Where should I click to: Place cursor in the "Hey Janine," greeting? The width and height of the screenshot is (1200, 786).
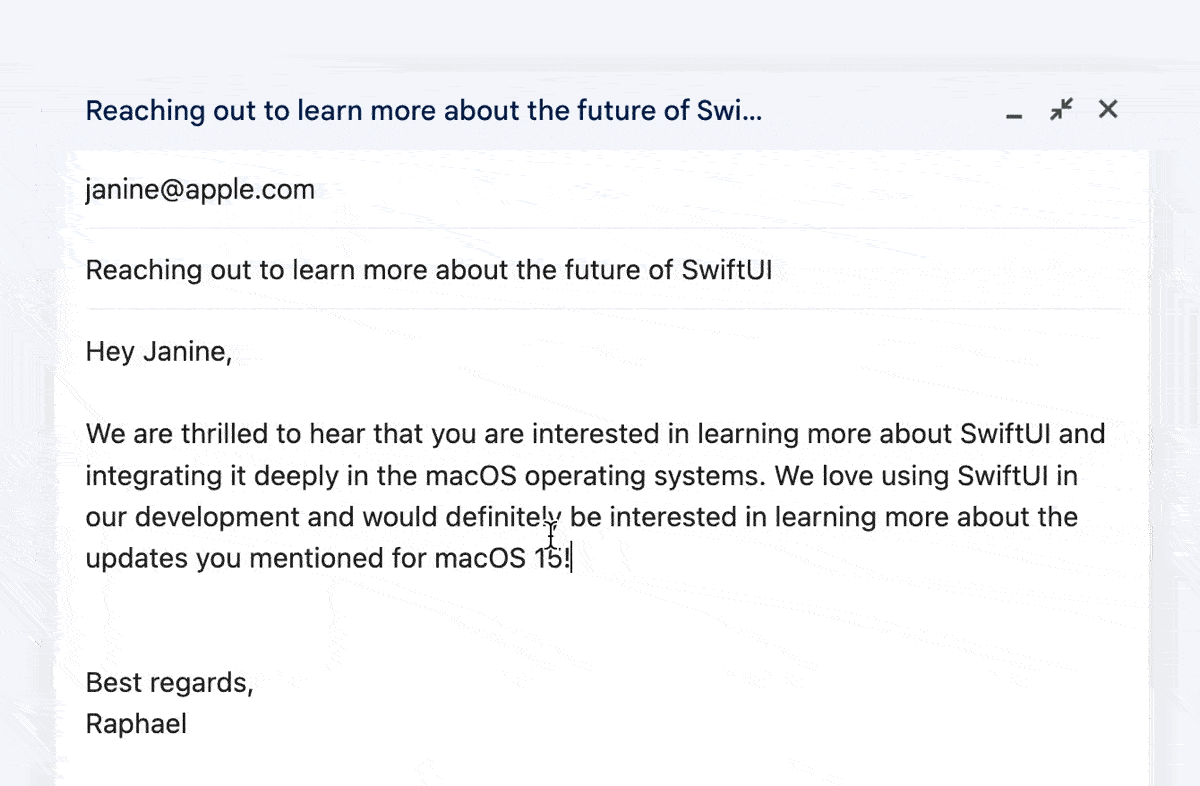[159, 352]
